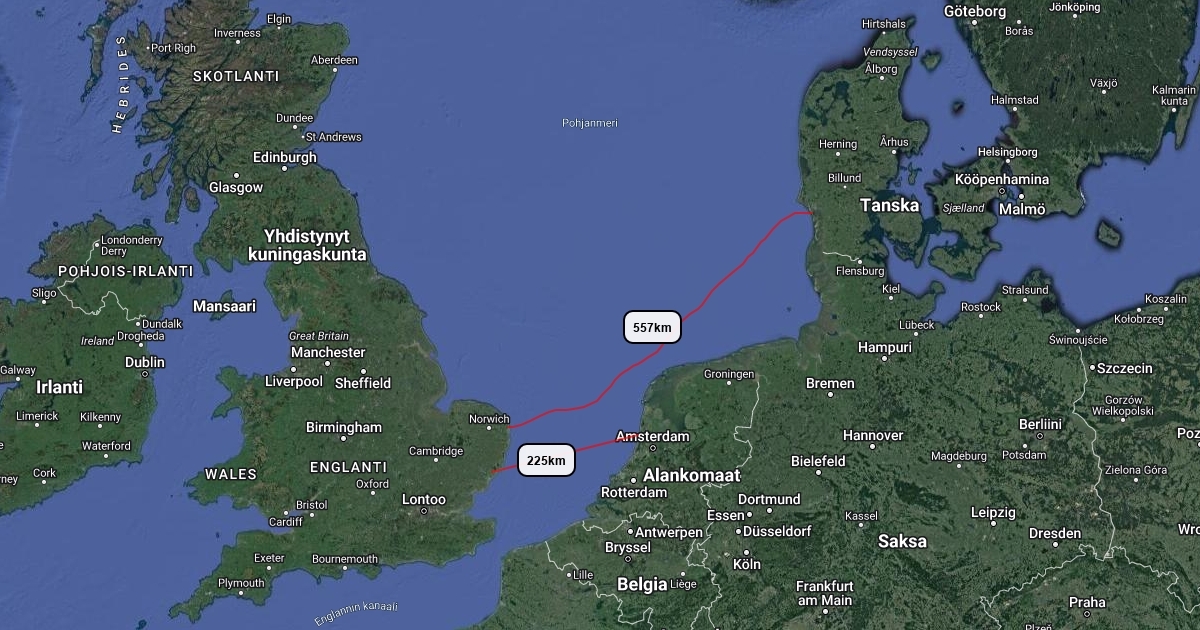Click the Pohjanmeri sea label
This screenshot has height=630, width=1200.
point(590,123)
